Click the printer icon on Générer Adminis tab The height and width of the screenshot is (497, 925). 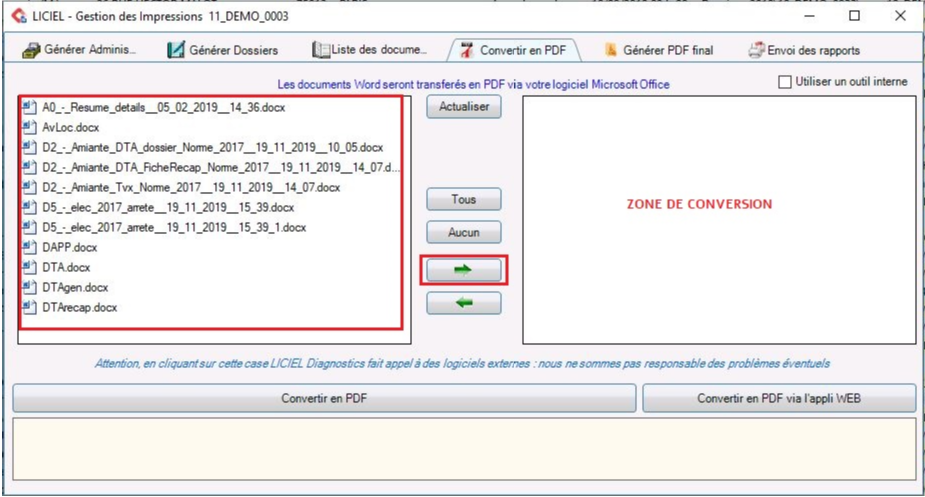[31, 50]
